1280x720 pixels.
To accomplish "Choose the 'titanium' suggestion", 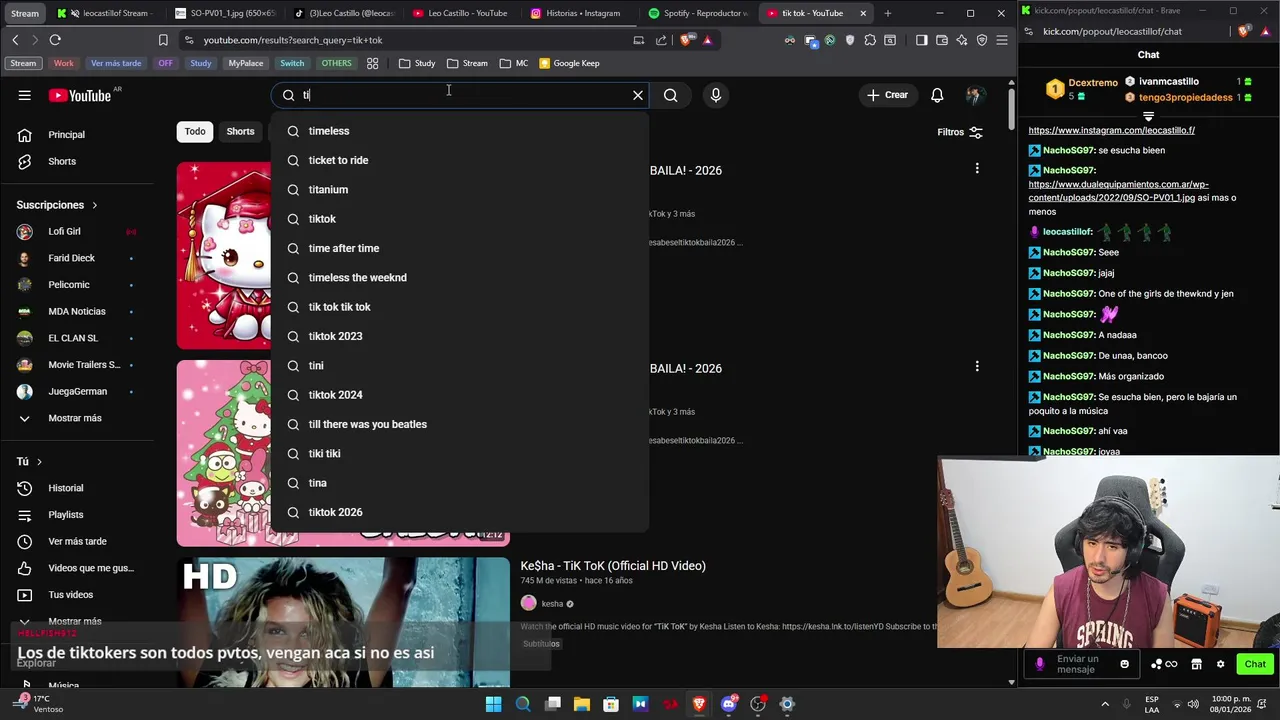I will click(x=460, y=189).
